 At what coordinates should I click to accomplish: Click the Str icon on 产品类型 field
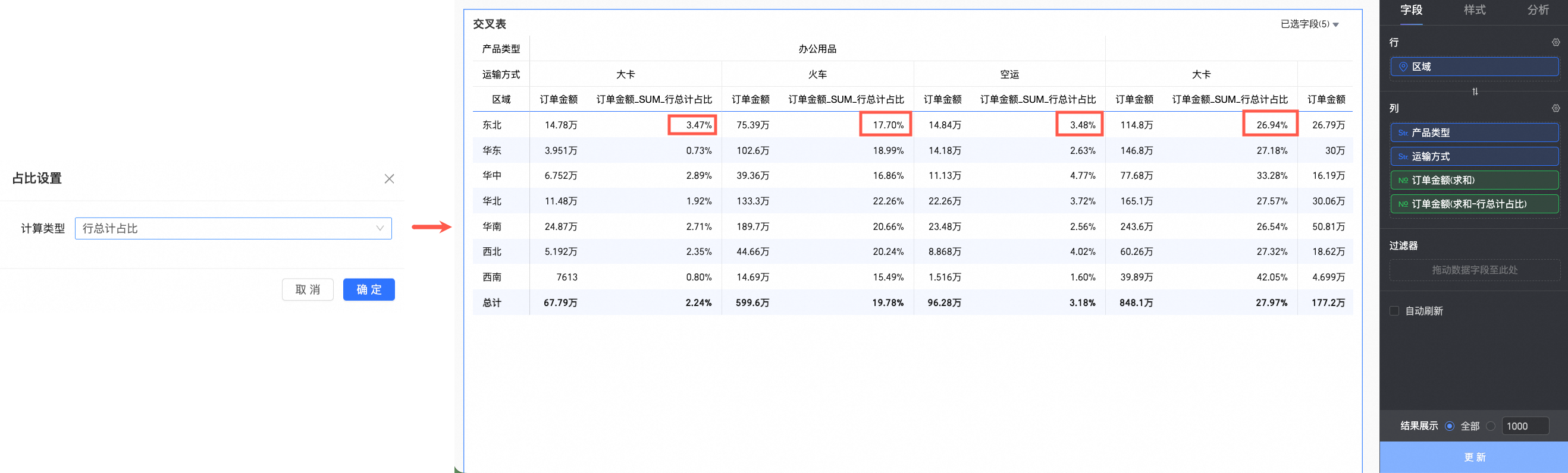tap(1403, 133)
